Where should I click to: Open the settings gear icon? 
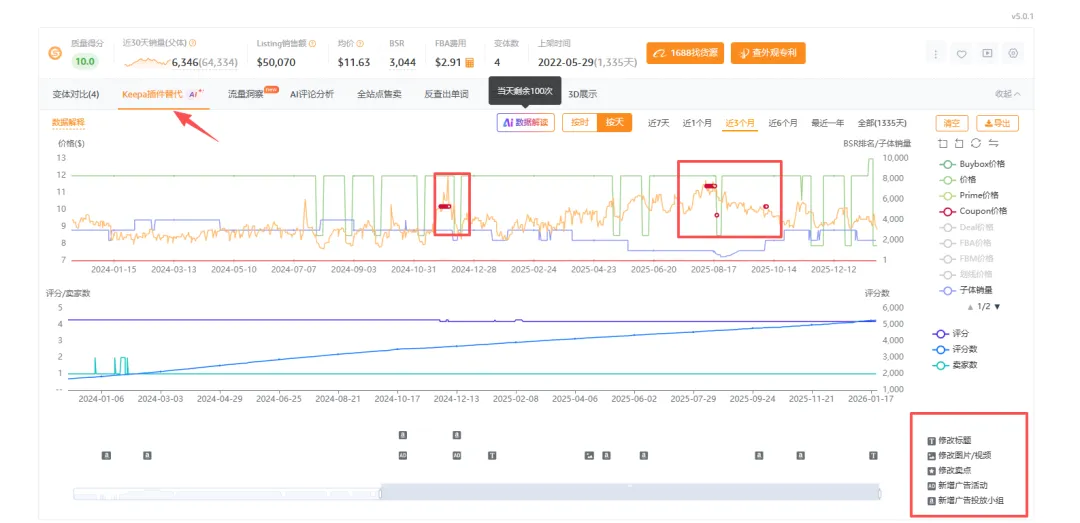click(x=1012, y=54)
